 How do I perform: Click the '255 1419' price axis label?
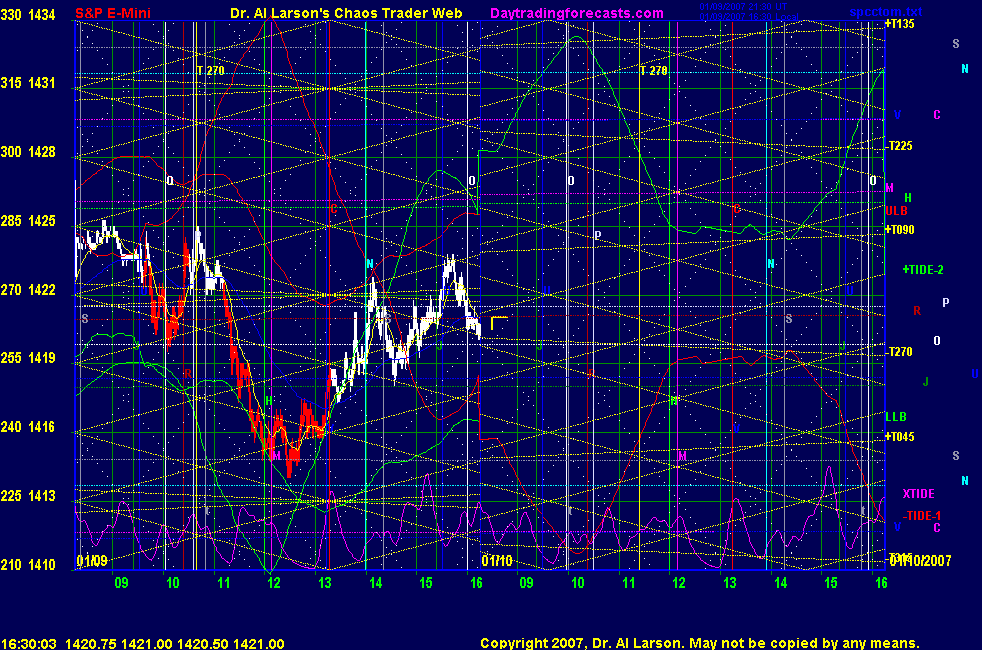pos(28,358)
